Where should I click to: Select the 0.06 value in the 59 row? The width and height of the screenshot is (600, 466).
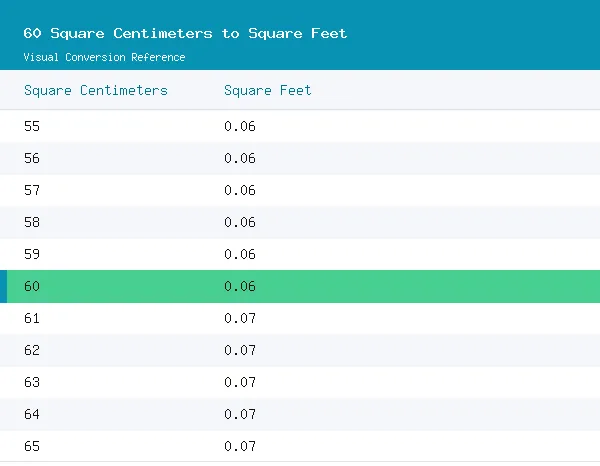(240, 254)
